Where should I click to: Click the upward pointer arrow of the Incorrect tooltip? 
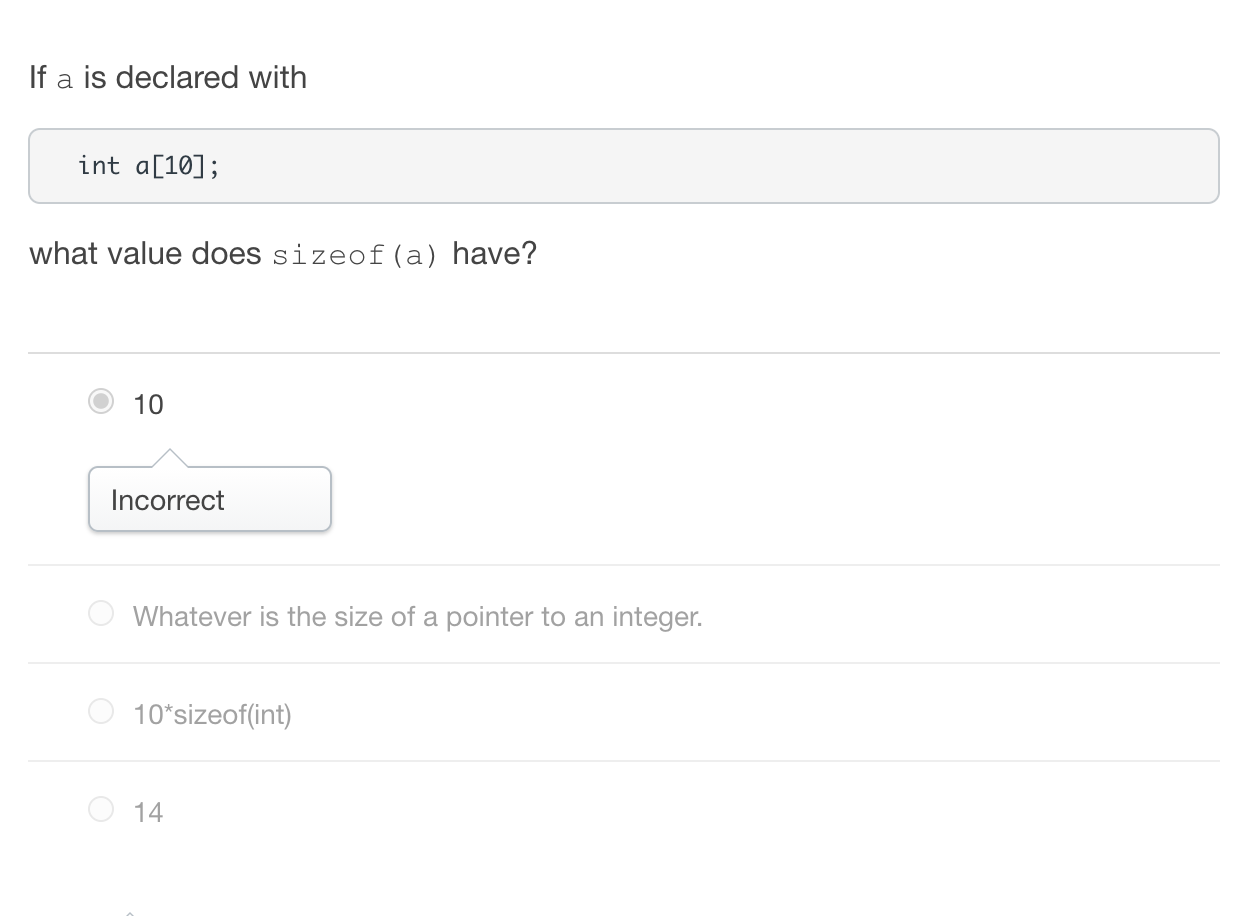[170, 458]
